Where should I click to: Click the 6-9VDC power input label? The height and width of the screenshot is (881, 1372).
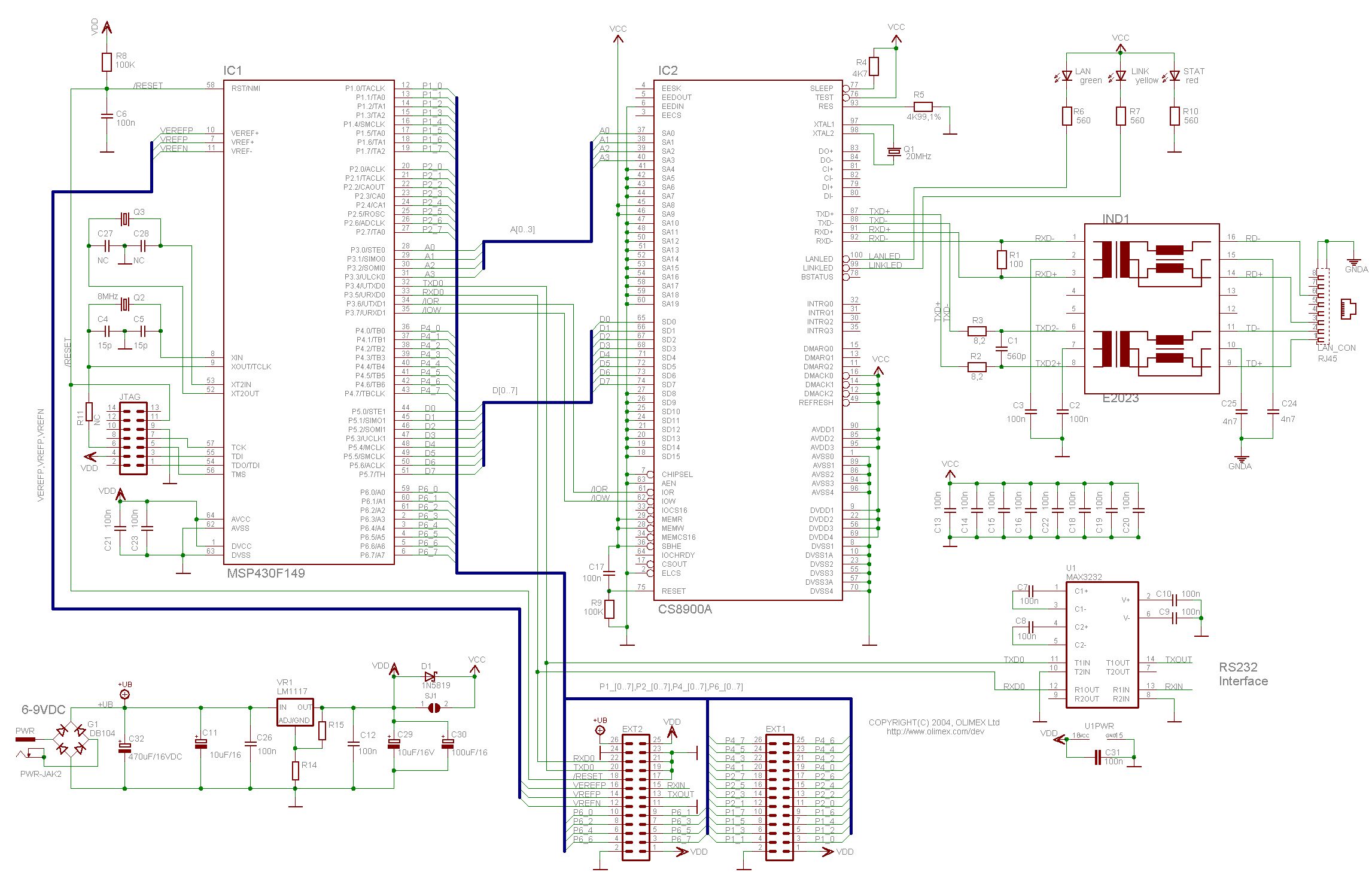(43, 710)
